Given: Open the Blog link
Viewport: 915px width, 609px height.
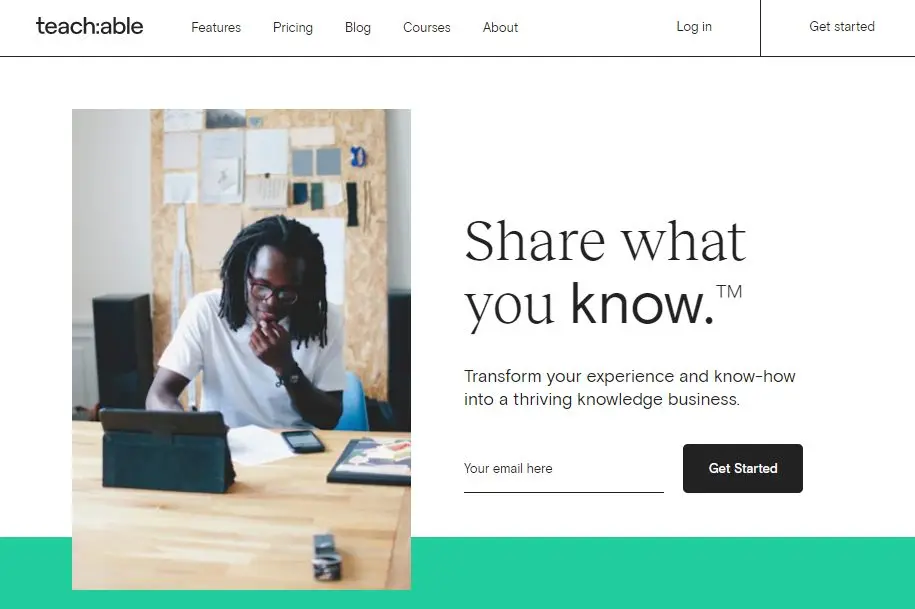Looking at the screenshot, I should click(358, 27).
